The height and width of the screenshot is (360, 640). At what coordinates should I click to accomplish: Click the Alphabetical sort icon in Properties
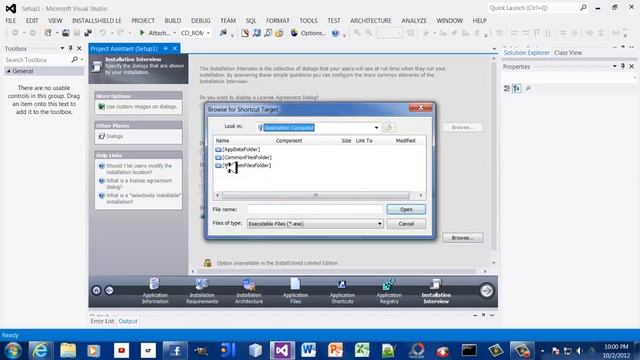[517, 88]
